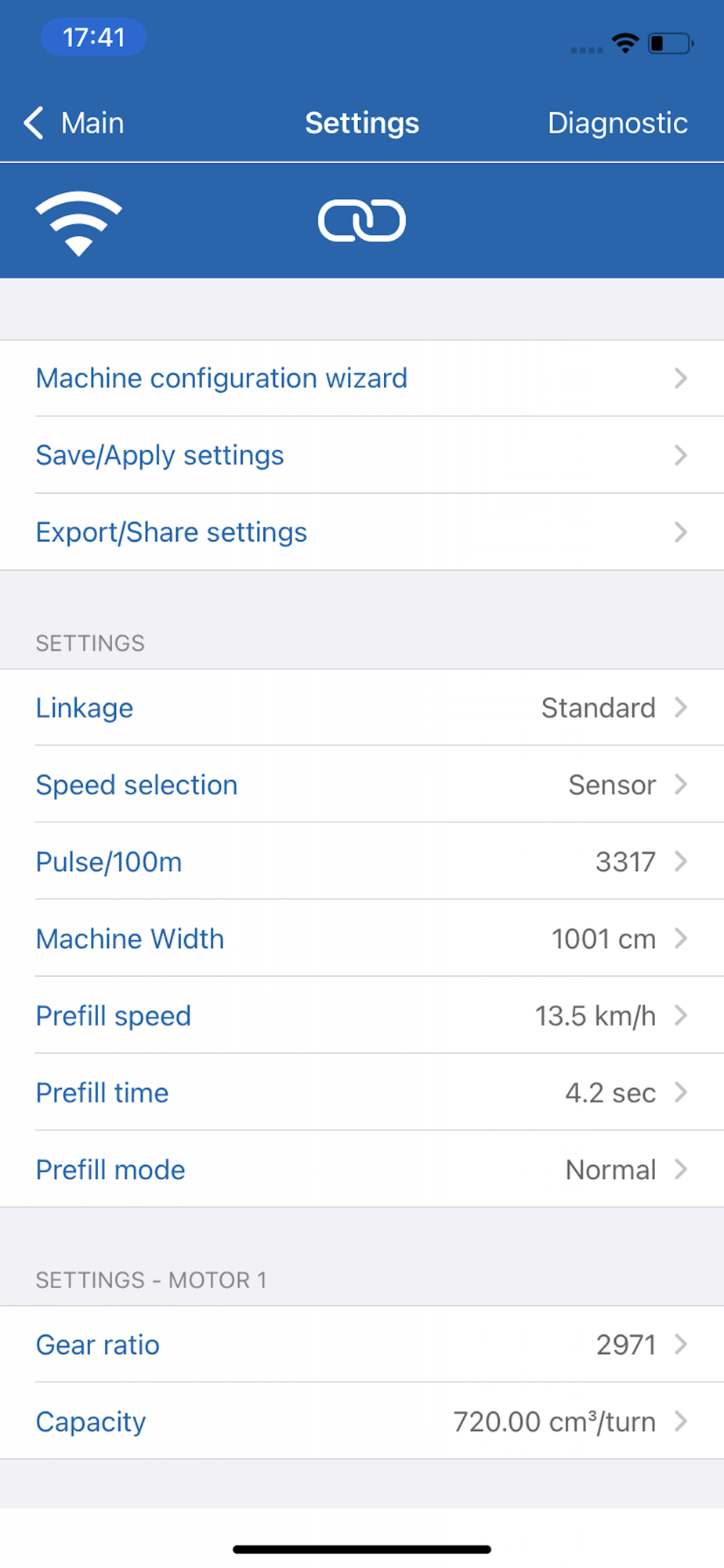The height and width of the screenshot is (1568, 724).
Task: Tap the status bar Wi-Fi indicator
Action: tap(625, 43)
